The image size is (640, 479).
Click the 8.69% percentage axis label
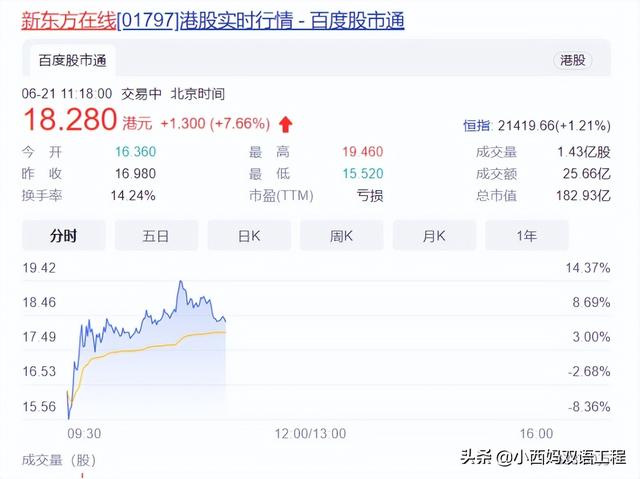591,302
